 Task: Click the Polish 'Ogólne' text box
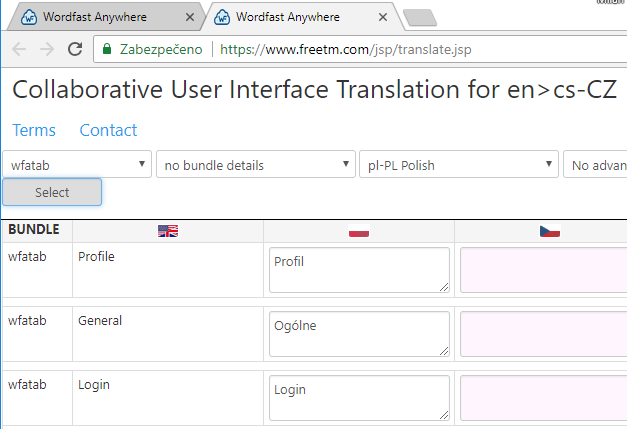point(359,334)
